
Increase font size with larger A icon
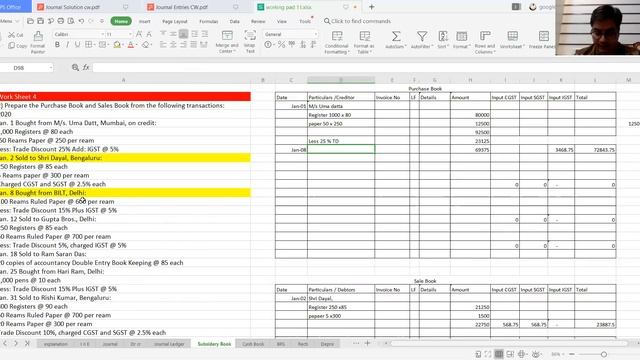[139, 34]
